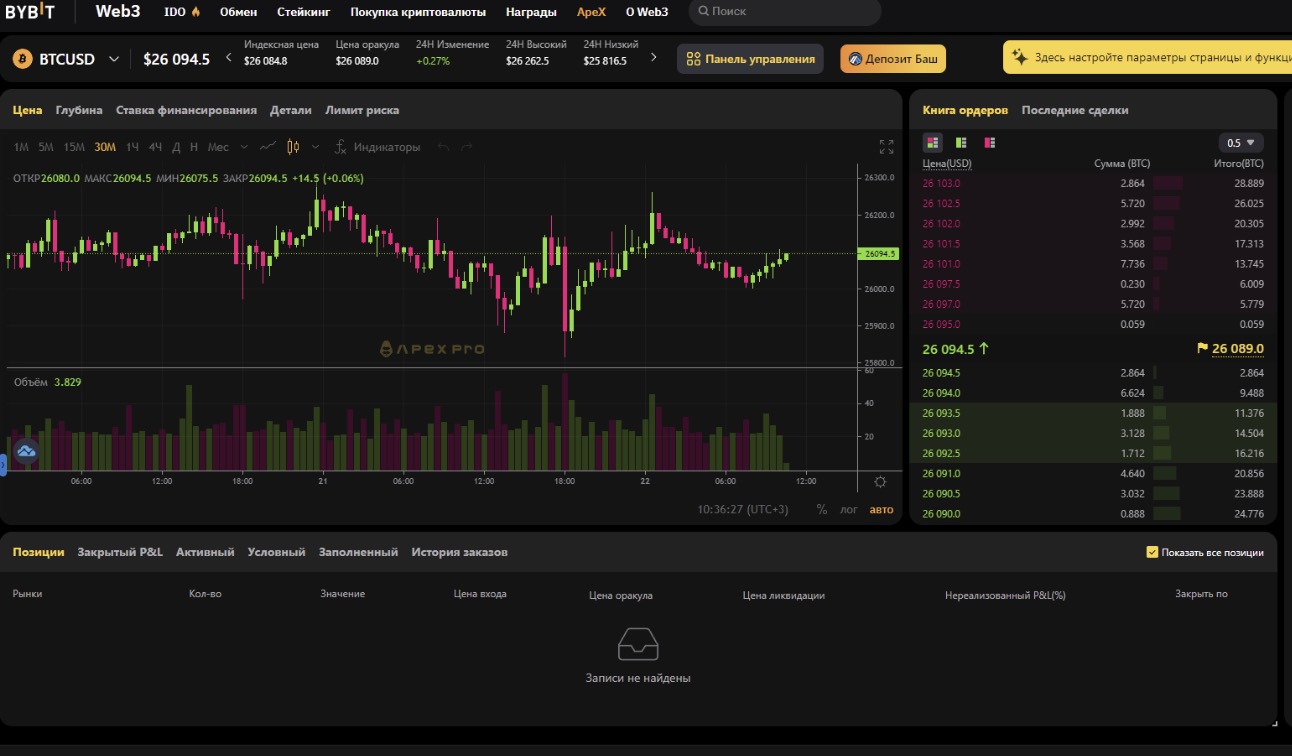Switch to the 'Последние сделки' tab

point(1074,110)
